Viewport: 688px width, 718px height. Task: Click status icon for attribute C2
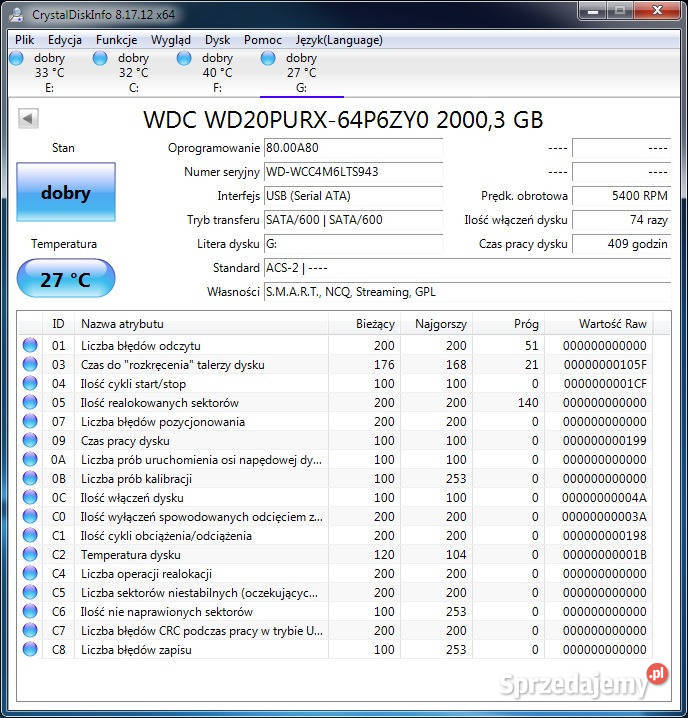coord(30,554)
